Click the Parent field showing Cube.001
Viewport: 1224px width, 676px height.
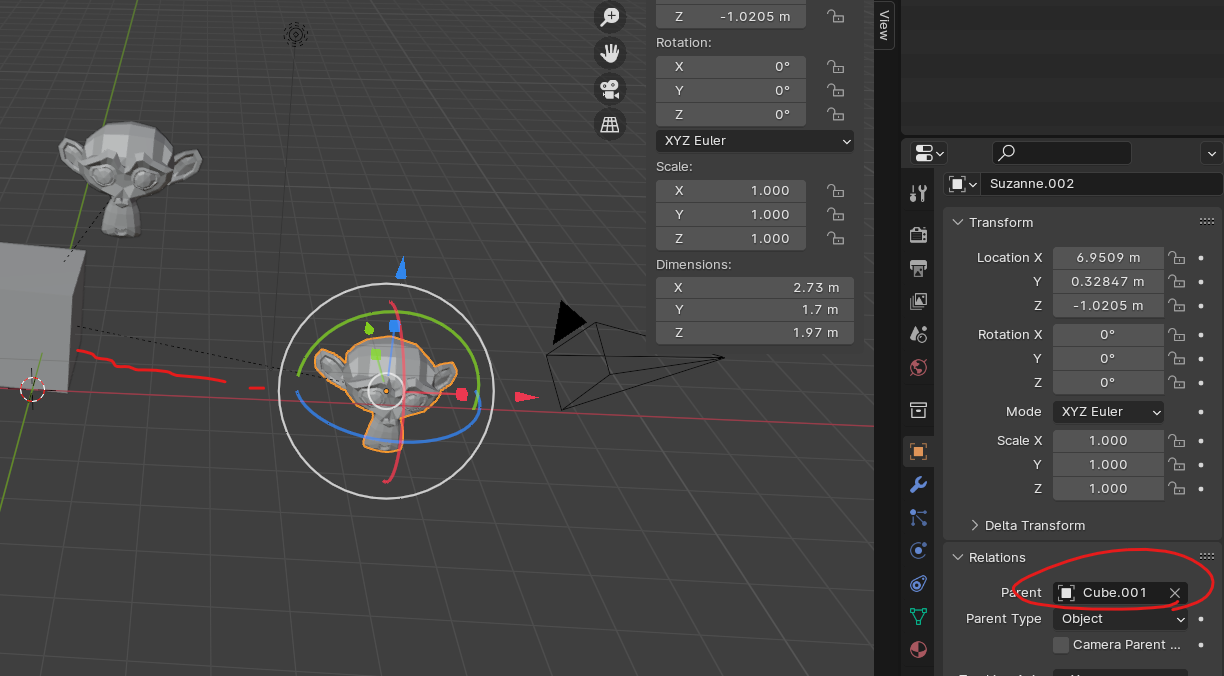click(x=1120, y=593)
